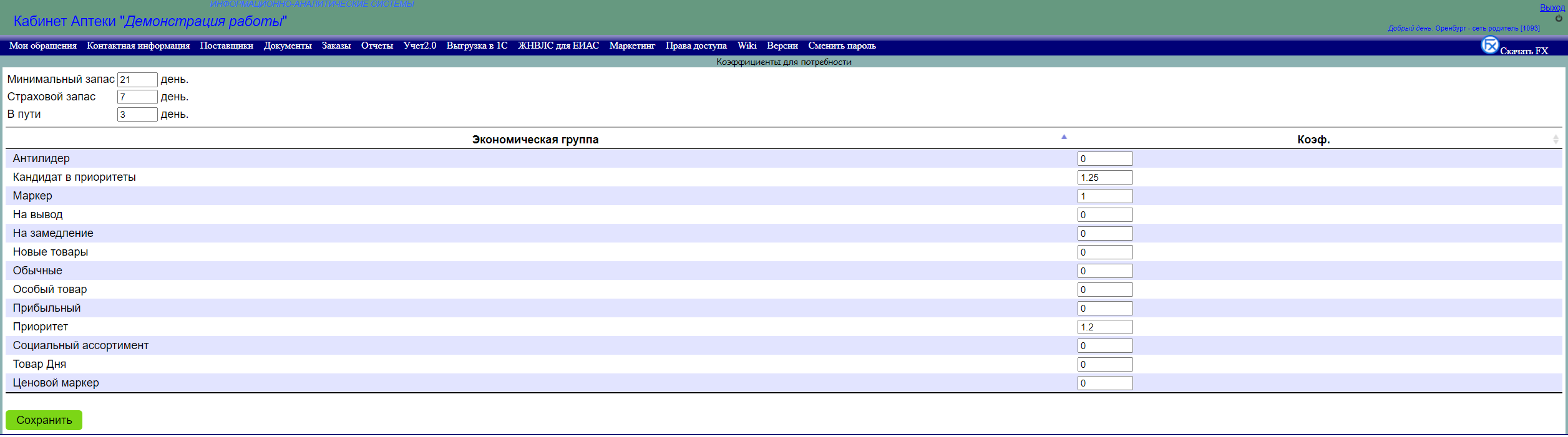
Task: Click the Скачать FX link
Action: click(x=1524, y=51)
